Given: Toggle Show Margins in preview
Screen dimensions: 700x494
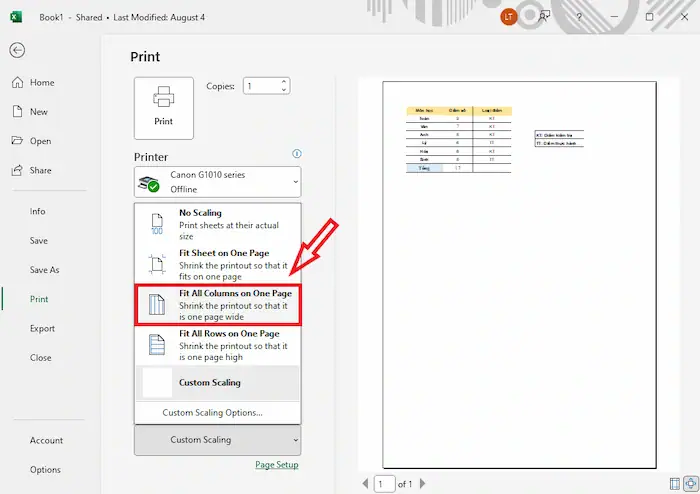Looking at the screenshot, I should pos(673,484).
